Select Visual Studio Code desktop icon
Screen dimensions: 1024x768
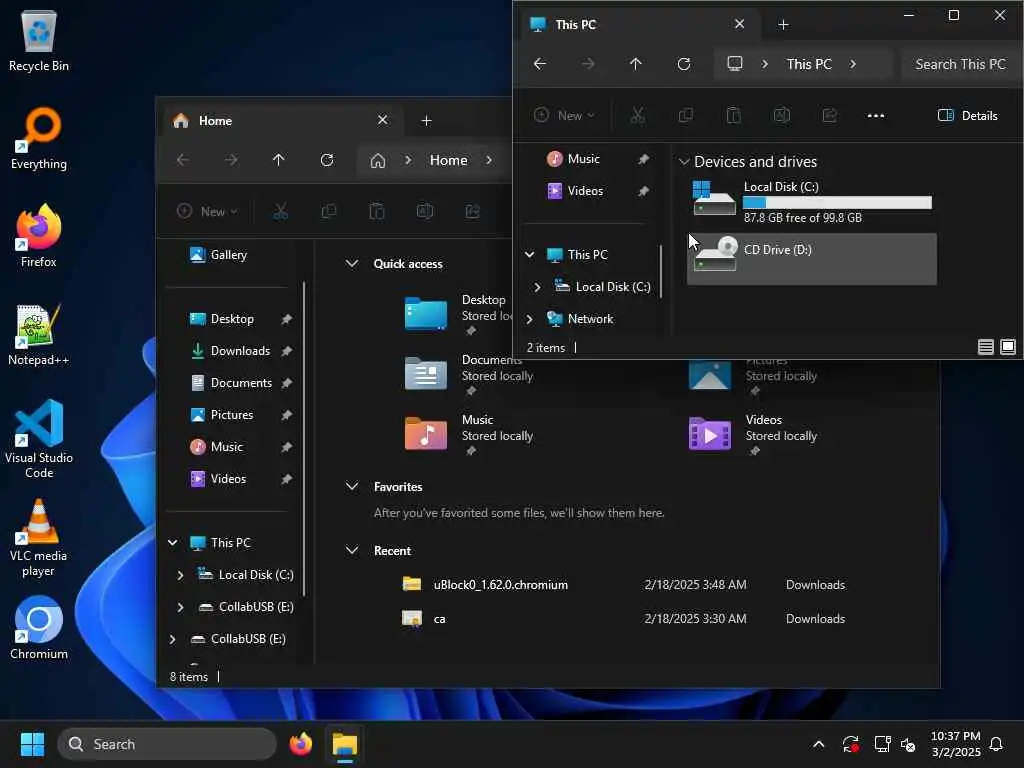point(39,439)
